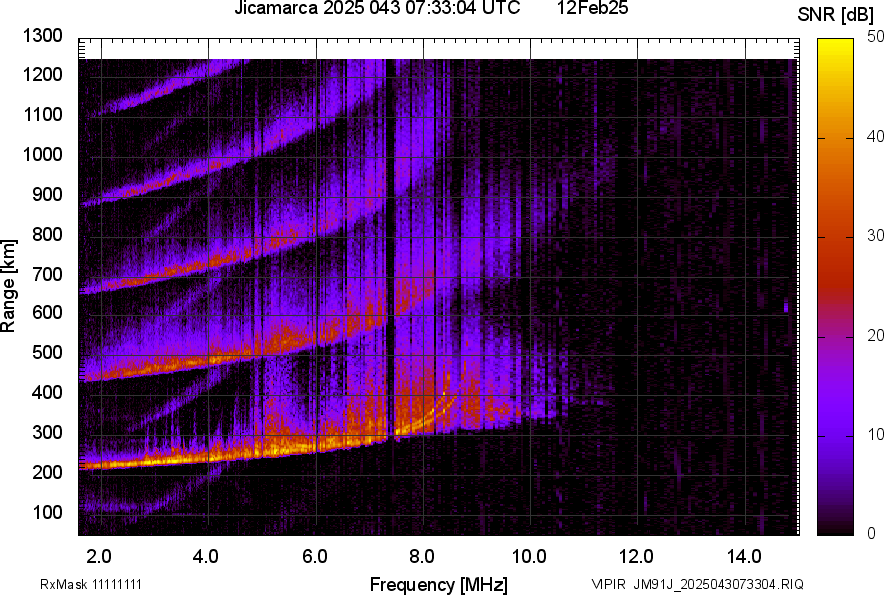Click x-axis tick label '6.0'
The width and height of the screenshot is (884, 595).
pos(315,557)
